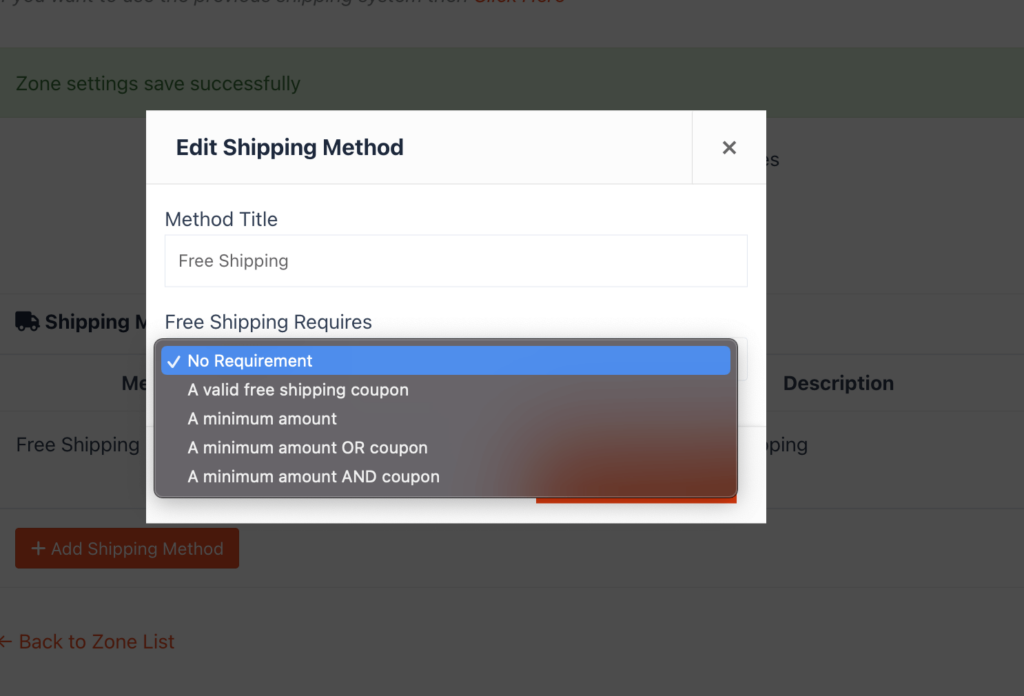Choose A valid free shipping coupon
1024x696 pixels.
pos(298,390)
